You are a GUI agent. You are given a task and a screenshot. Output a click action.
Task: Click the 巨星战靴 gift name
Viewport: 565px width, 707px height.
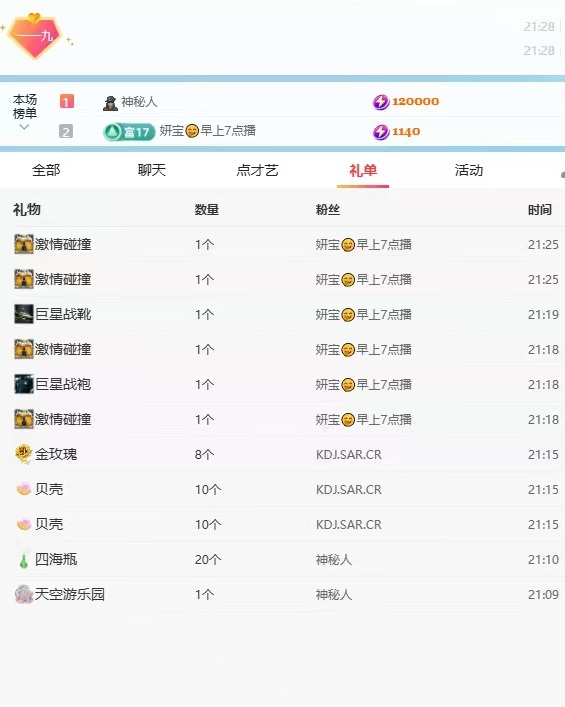(x=63, y=314)
